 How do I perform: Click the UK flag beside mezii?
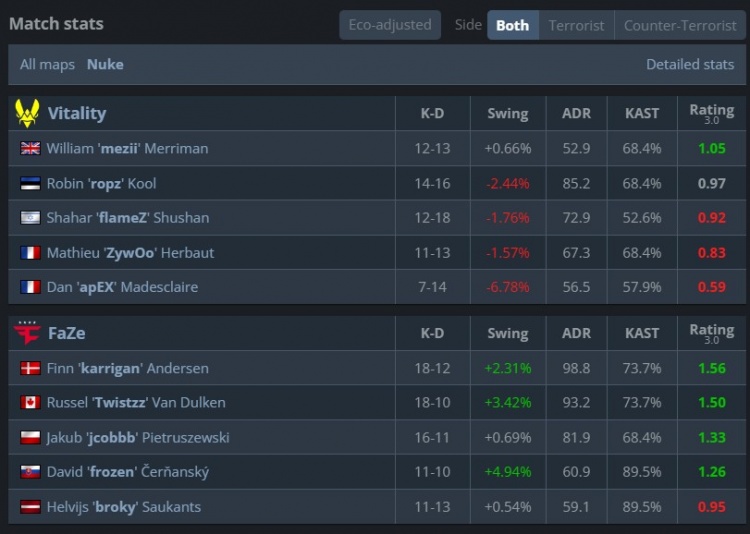point(30,149)
